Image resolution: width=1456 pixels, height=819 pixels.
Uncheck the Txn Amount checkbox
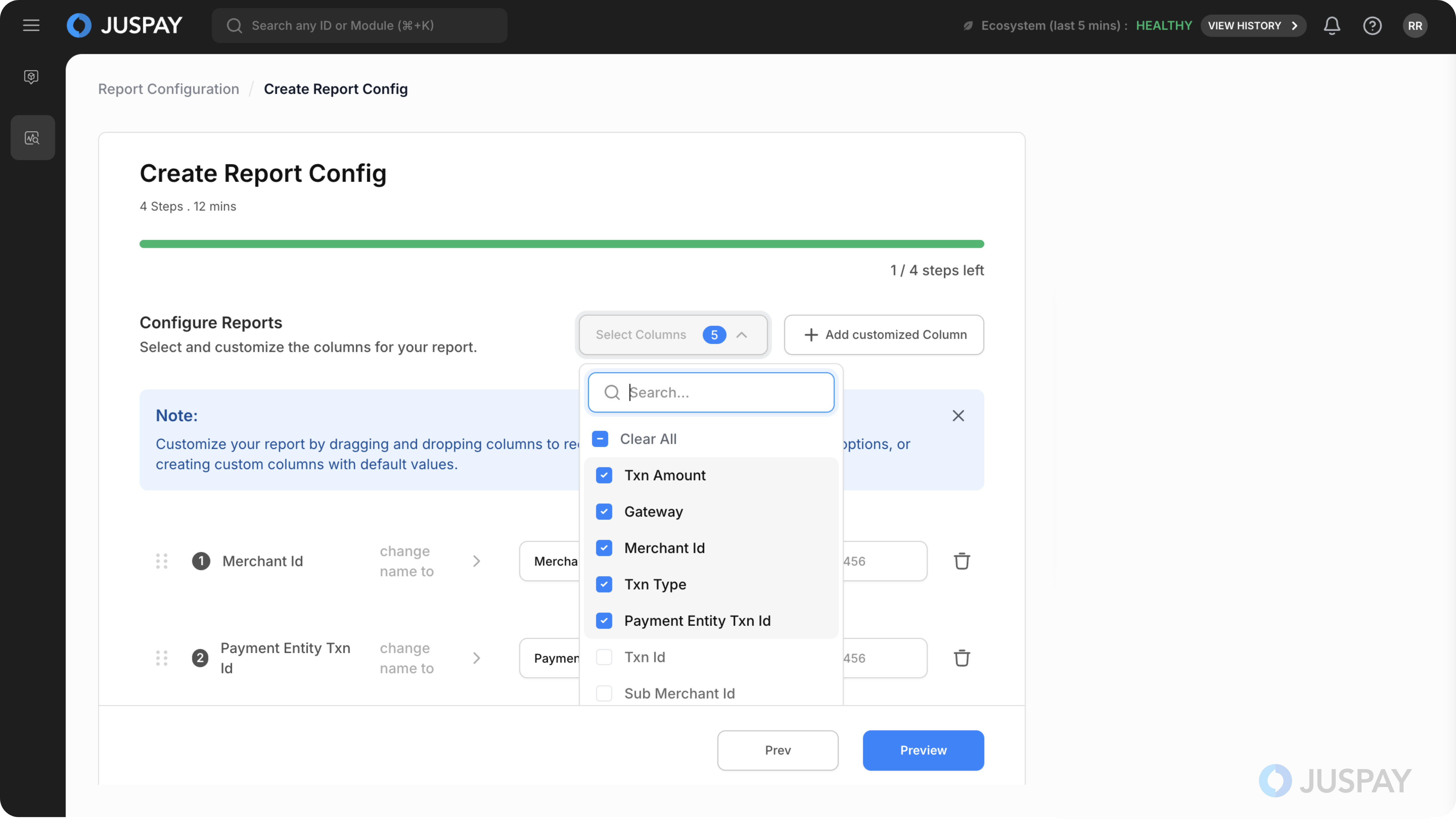point(604,475)
